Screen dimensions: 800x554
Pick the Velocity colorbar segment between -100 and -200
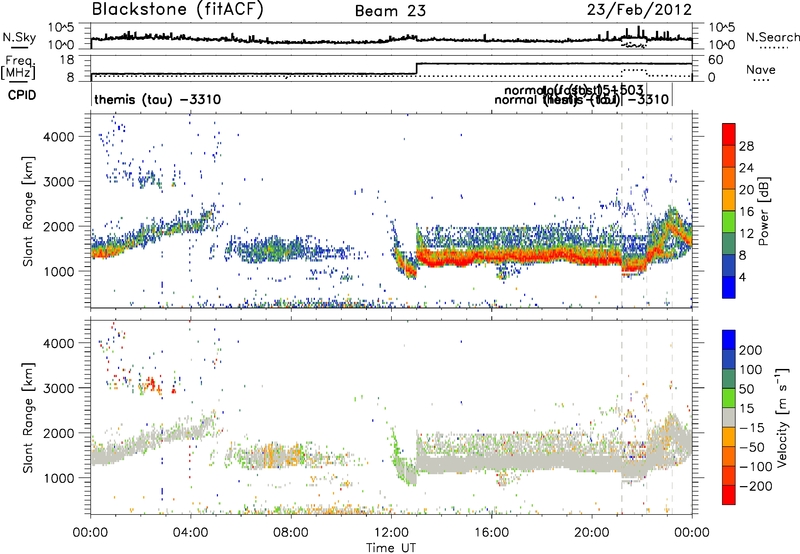click(x=729, y=475)
